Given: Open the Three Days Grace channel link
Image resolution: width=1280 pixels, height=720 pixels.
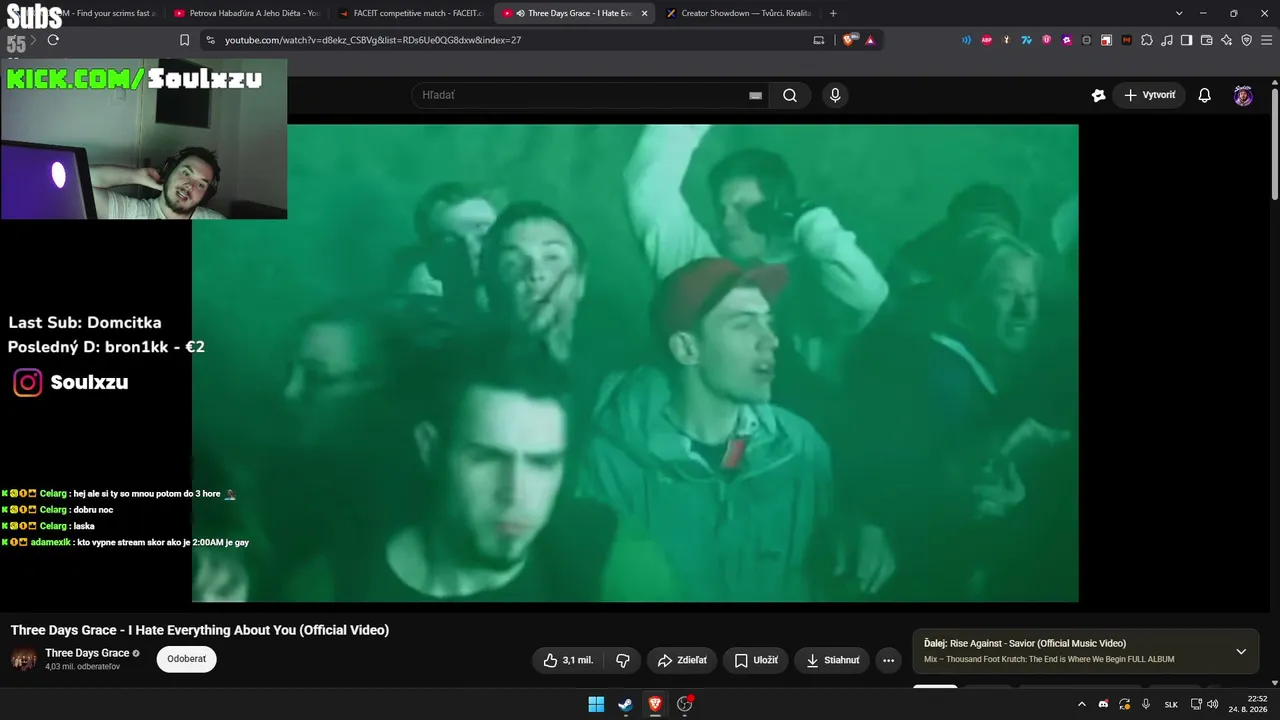Looking at the screenshot, I should click(x=87, y=653).
